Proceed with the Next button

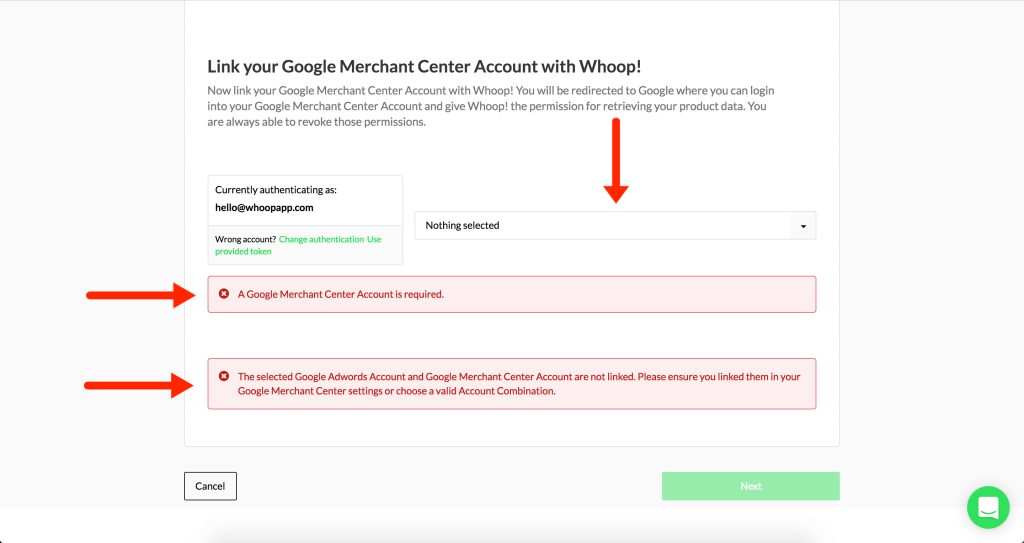coord(750,486)
